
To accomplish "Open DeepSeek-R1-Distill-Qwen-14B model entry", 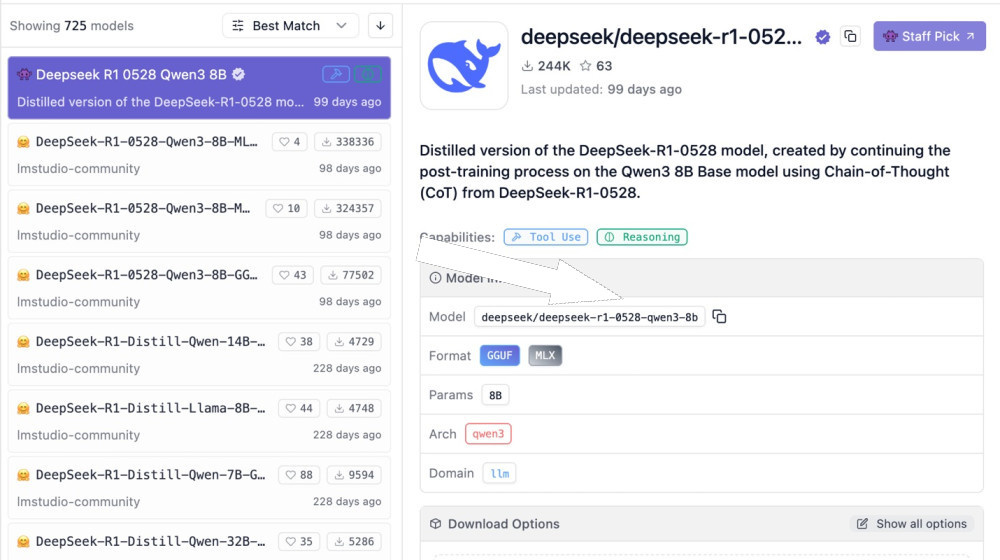I will [x=199, y=354].
